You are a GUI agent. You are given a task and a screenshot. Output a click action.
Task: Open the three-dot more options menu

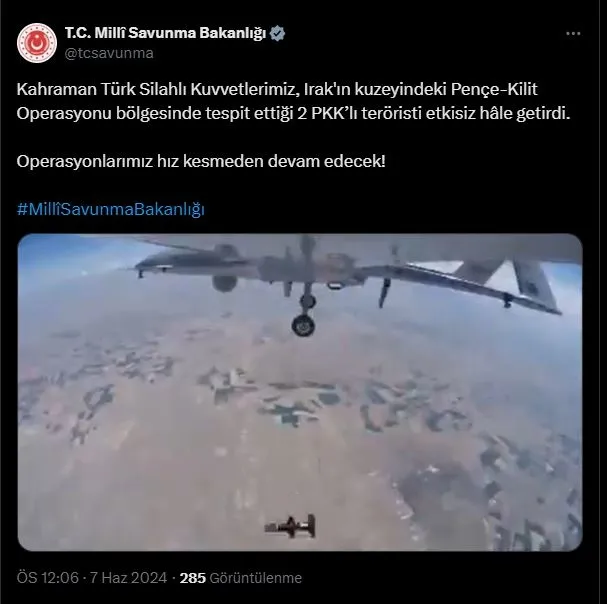tap(573, 34)
